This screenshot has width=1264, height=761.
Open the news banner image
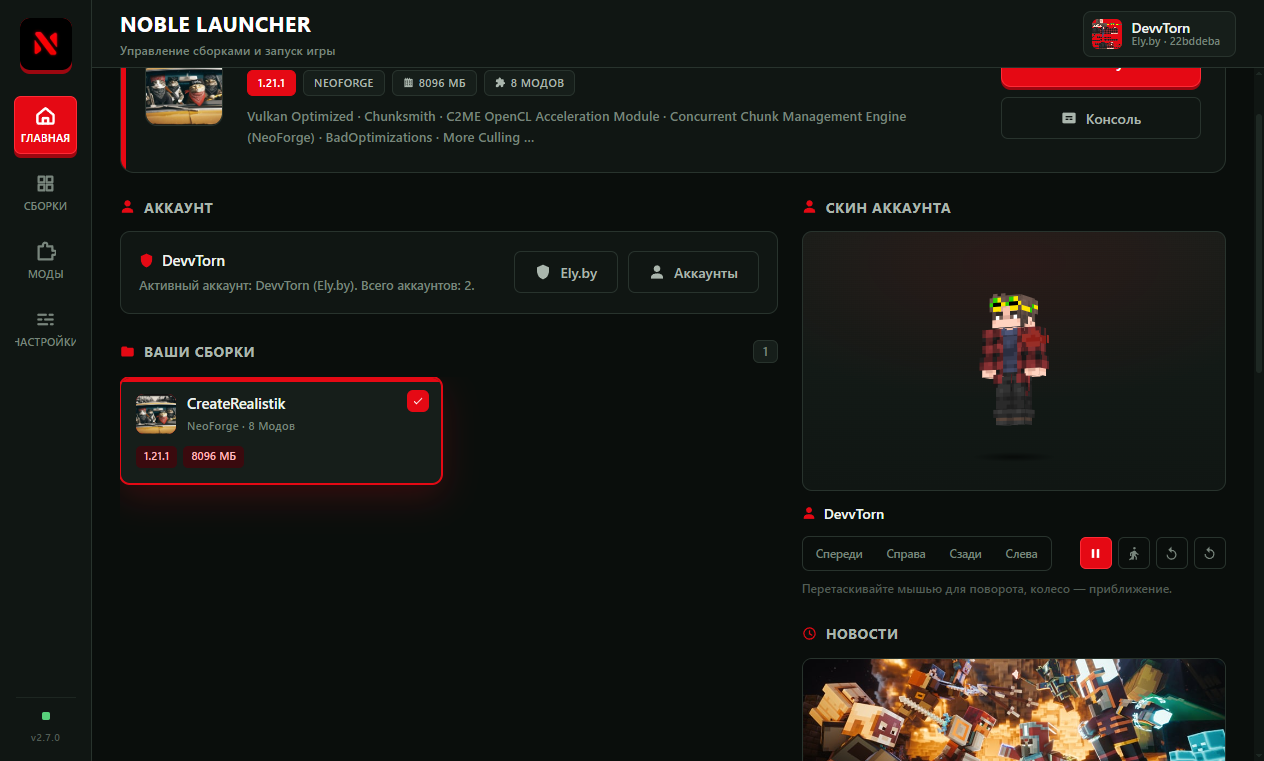point(1013,709)
